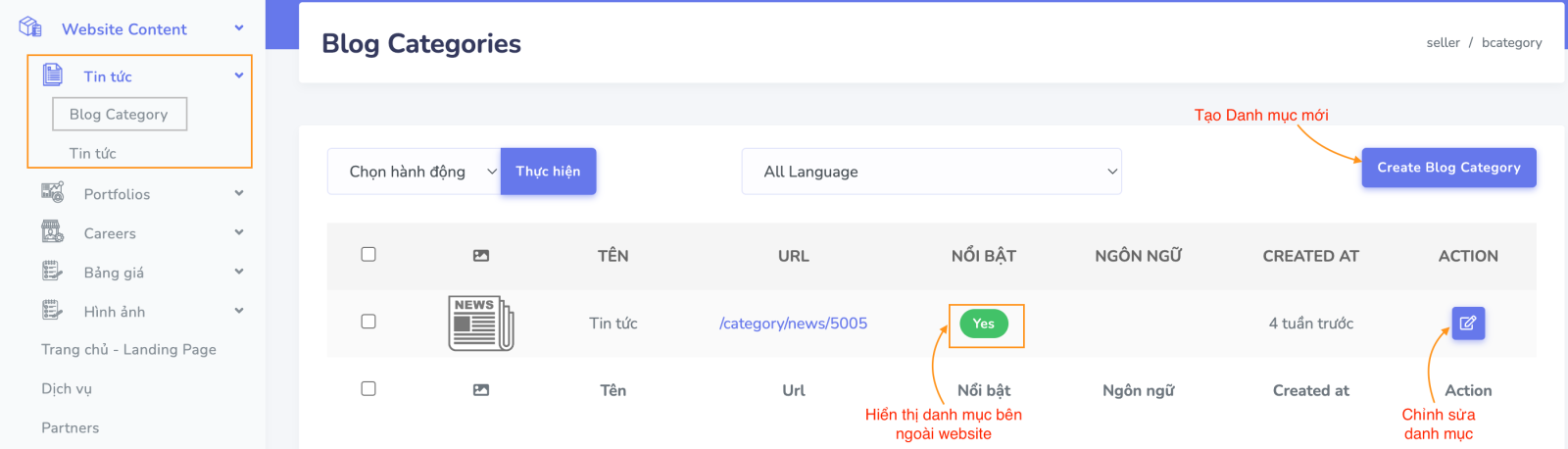Select Trang chủ - Landing Page menu item
The height and width of the screenshot is (449, 1568).
click(128, 349)
